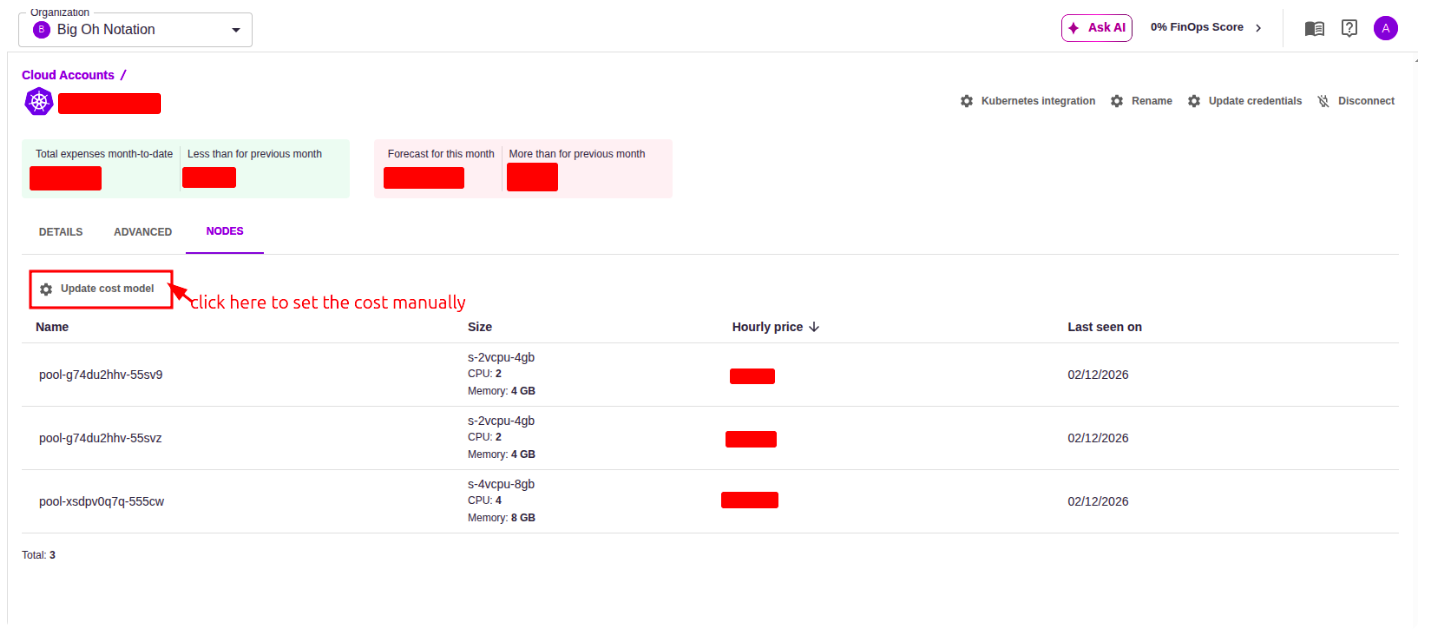Select the NODES tab
The height and width of the screenshot is (638, 1445).
click(225, 232)
